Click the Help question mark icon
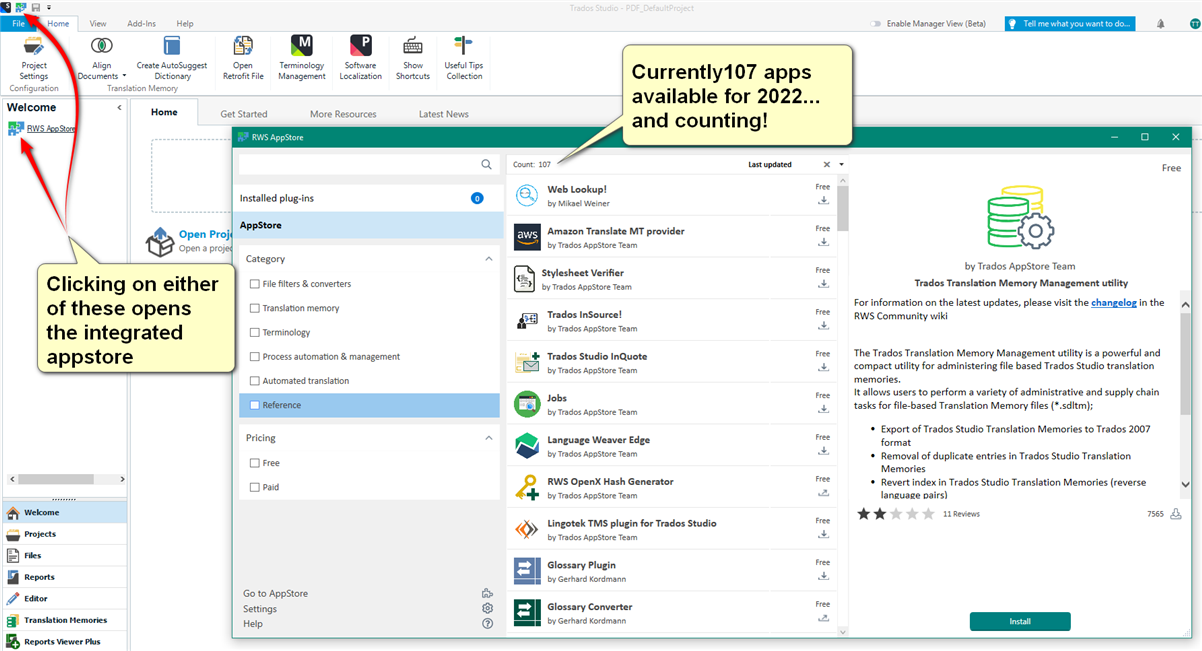The width and height of the screenshot is (1202, 651). [x=487, y=623]
